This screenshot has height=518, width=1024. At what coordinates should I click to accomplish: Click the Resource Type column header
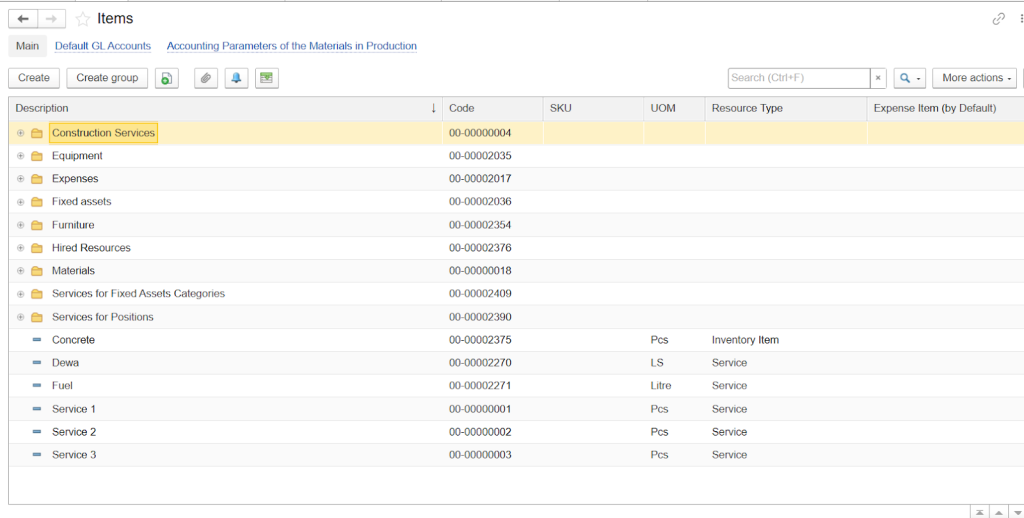pyautogui.click(x=786, y=108)
